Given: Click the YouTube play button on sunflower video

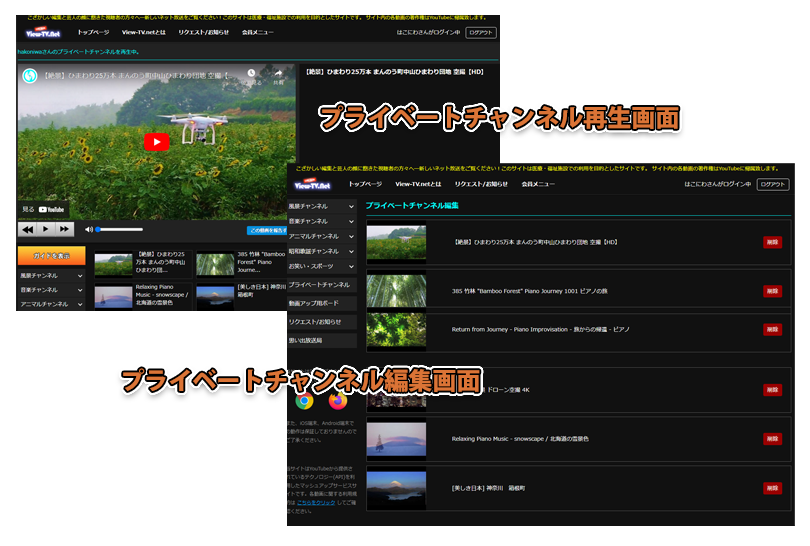Looking at the screenshot, I should [x=157, y=142].
